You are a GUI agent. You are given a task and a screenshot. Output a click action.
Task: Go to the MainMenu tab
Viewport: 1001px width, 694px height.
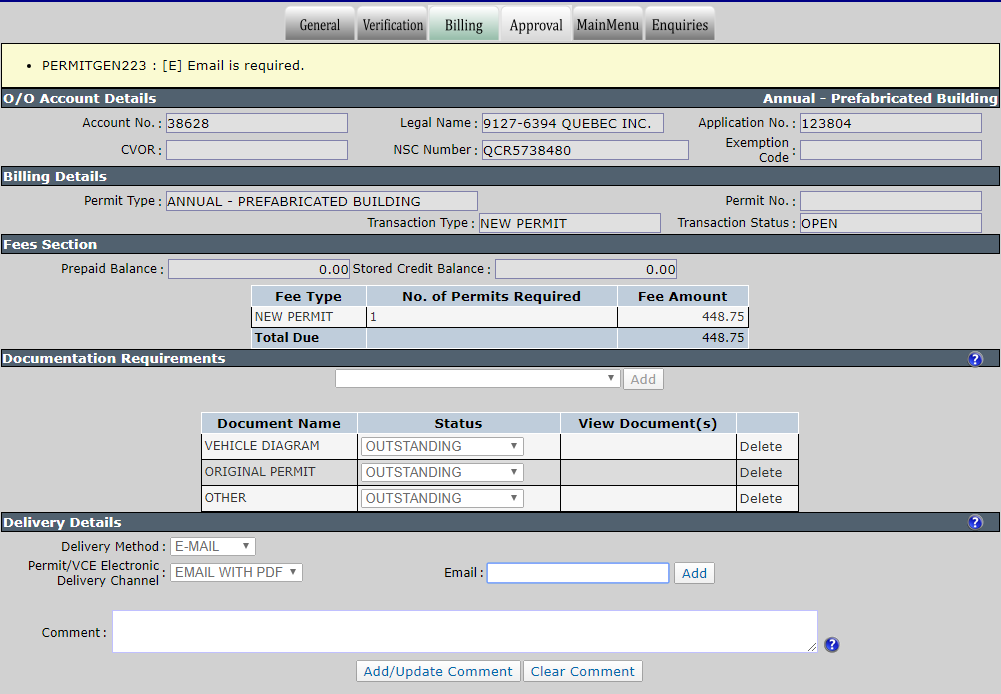(608, 25)
